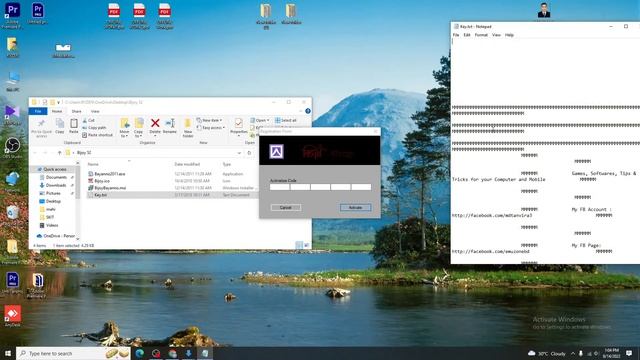Click the last Activation Code field
The image size is (640, 360).
click(361, 187)
